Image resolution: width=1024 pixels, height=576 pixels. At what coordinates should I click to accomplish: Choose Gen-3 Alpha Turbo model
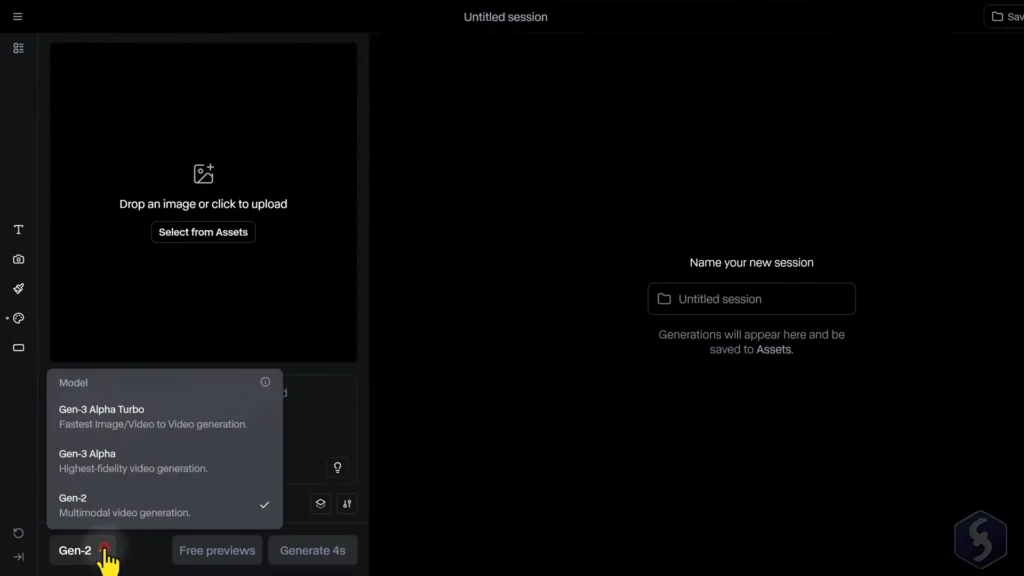pyautogui.click(x=165, y=417)
